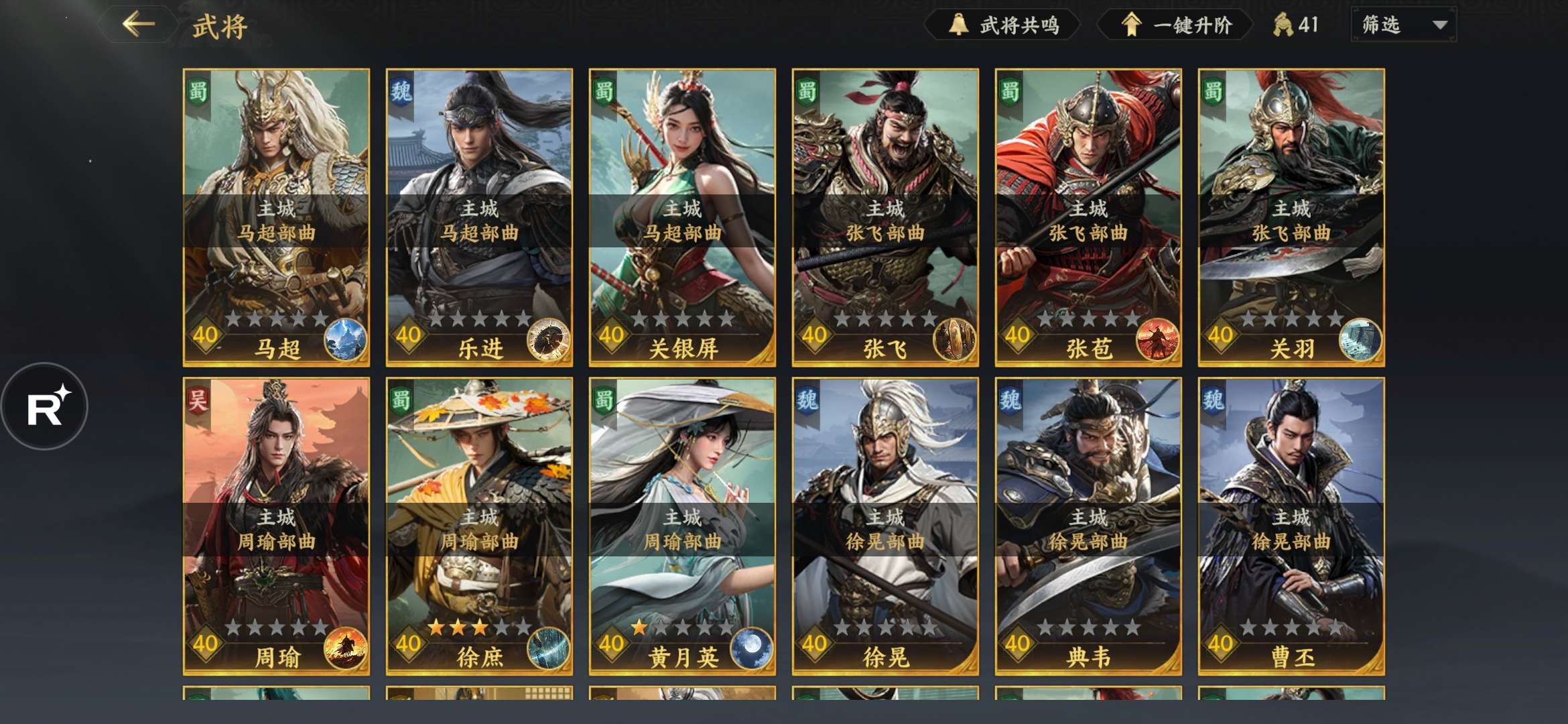Tap the round skill icon on 马超's card
The height and width of the screenshot is (724, 1568).
click(346, 340)
